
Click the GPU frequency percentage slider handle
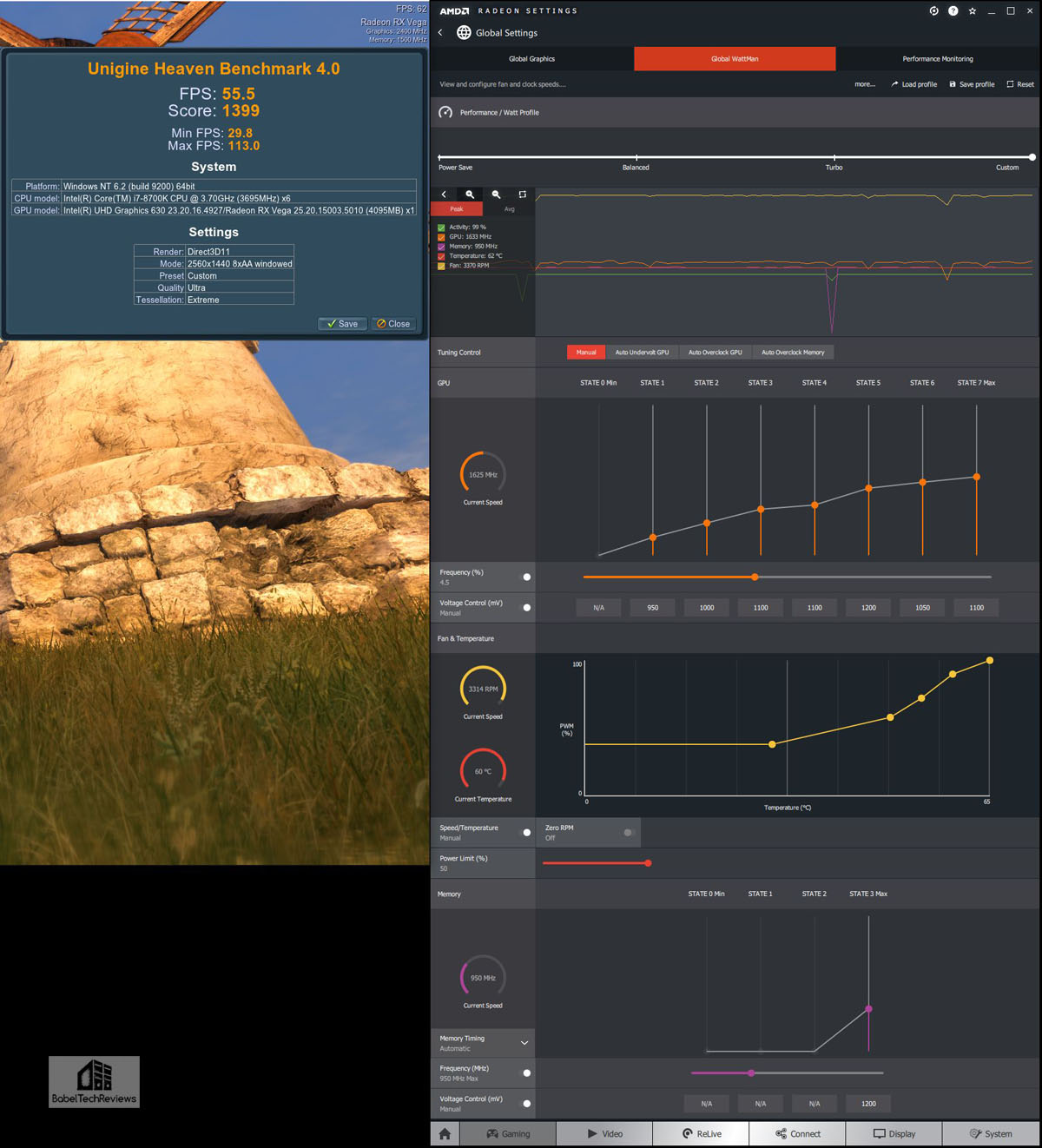(755, 577)
